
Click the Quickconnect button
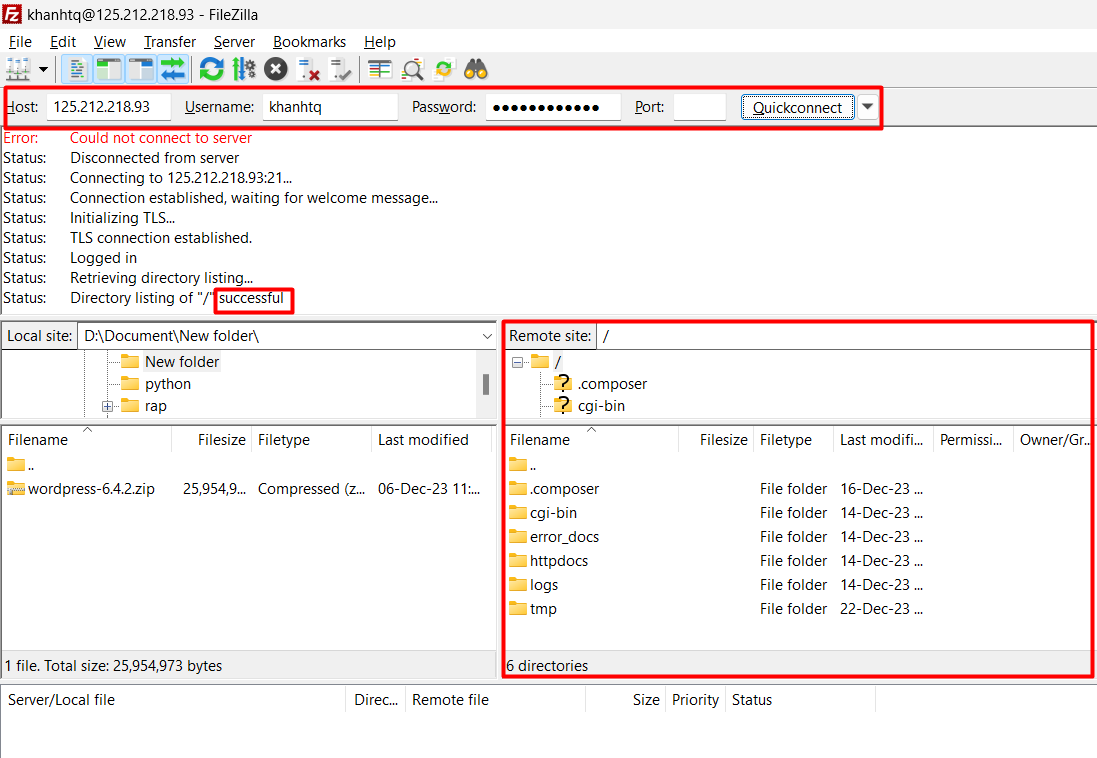point(797,107)
